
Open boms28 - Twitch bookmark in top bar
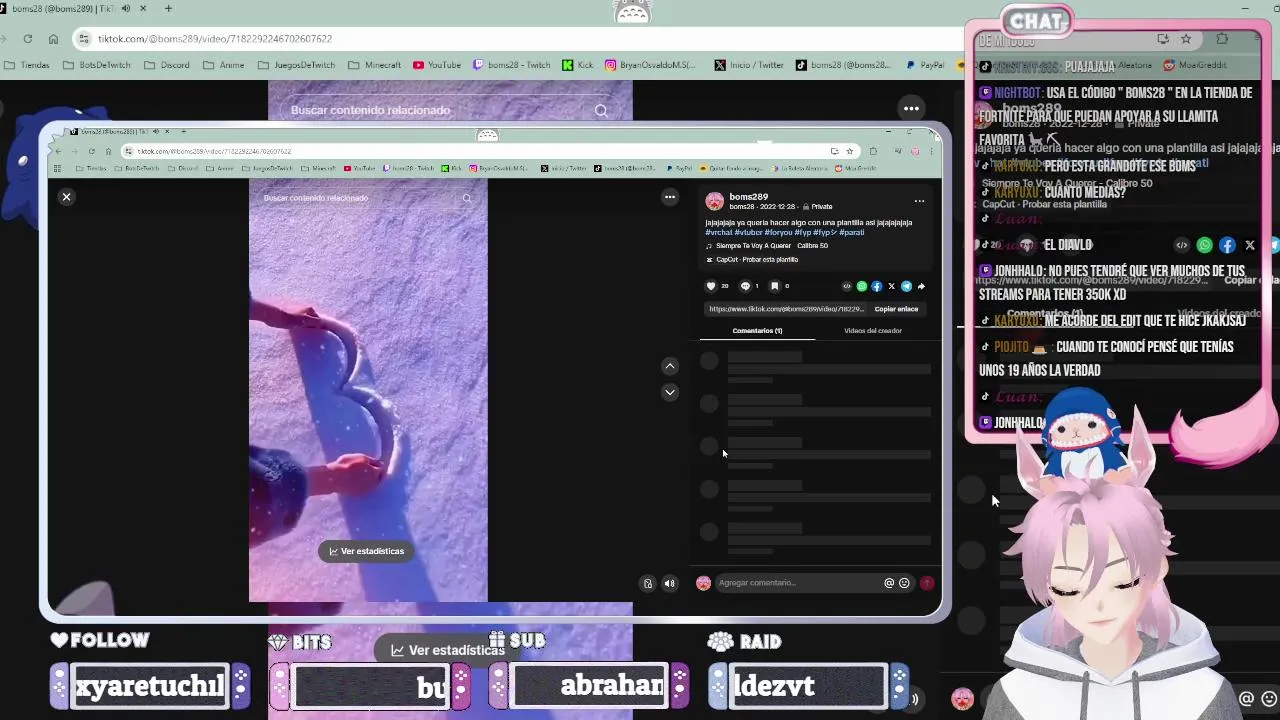(x=511, y=65)
